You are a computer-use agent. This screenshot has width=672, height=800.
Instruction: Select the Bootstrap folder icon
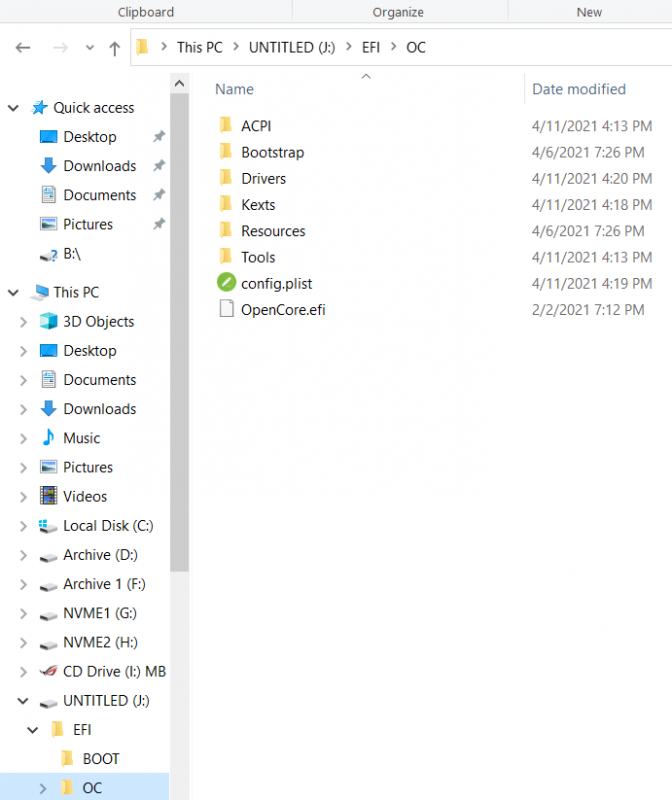[226, 151]
